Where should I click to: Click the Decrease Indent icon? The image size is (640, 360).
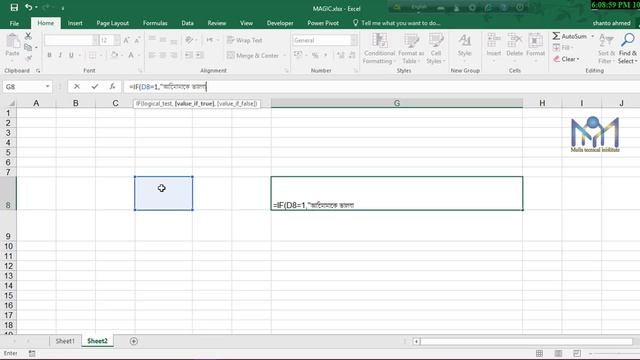click(189, 55)
